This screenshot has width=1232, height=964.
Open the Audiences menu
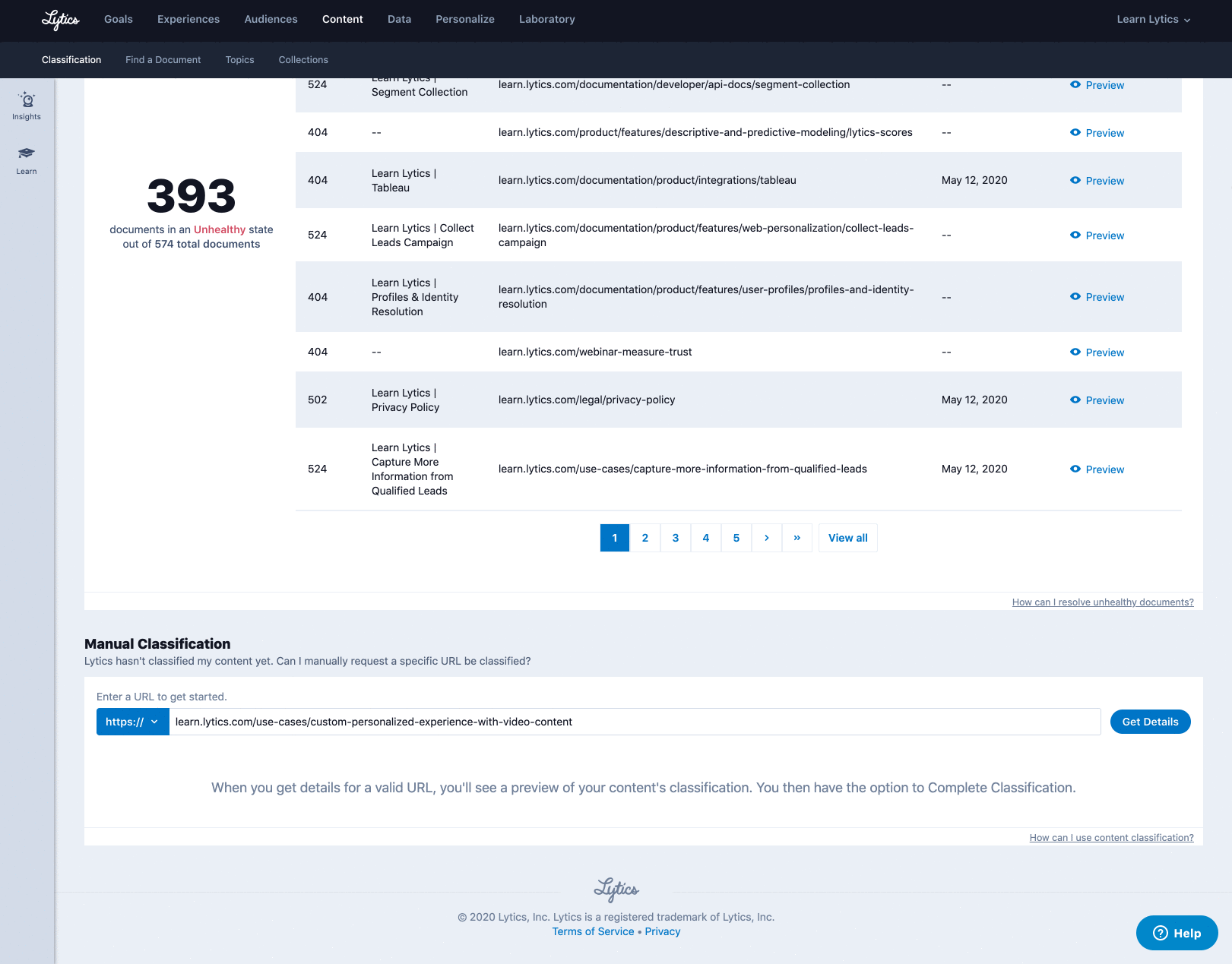point(271,19)
